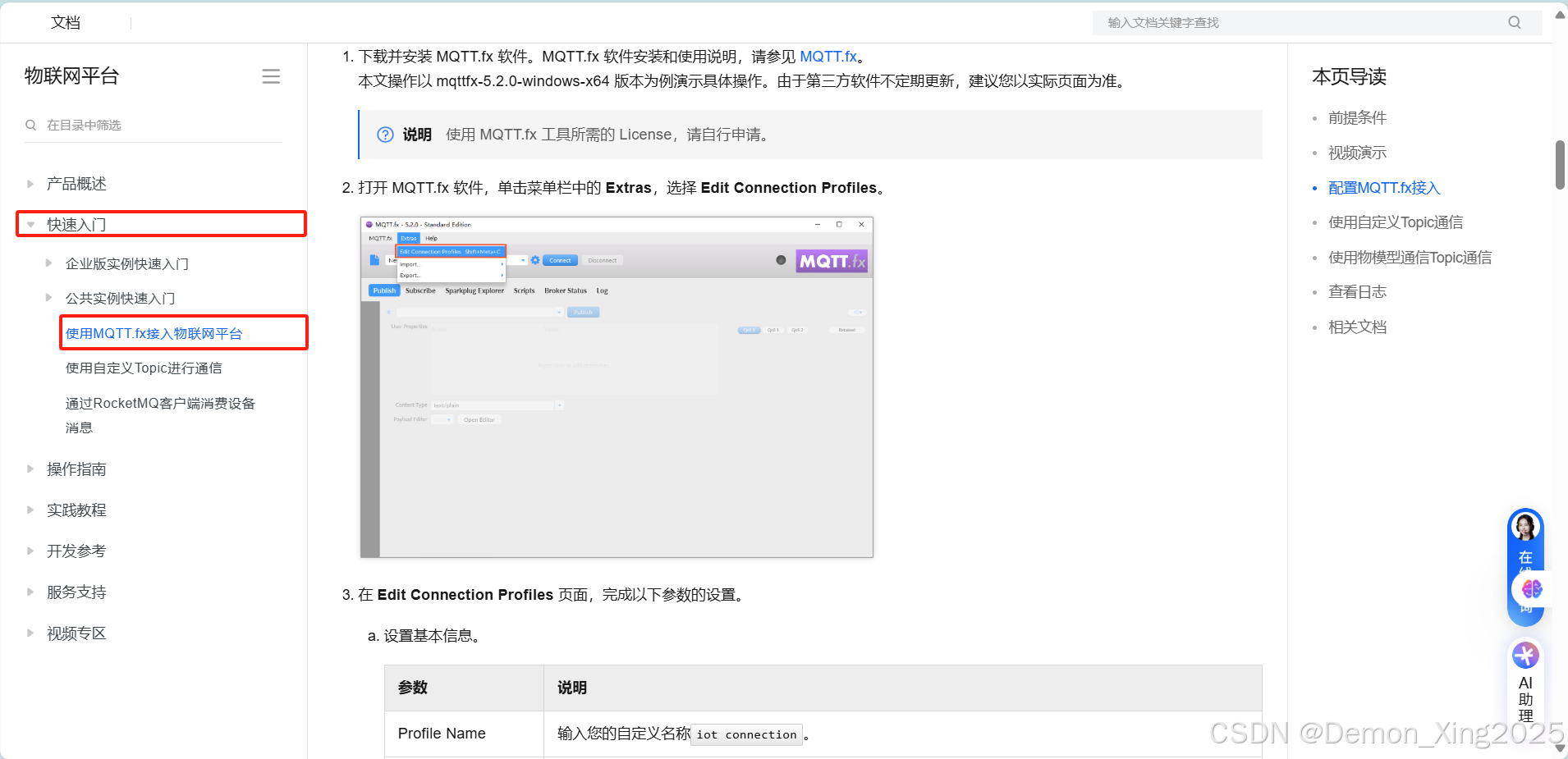Click the scrollbar up arrow
1568x759 pixels.
pyautogui.click(x=1560, y=15)
